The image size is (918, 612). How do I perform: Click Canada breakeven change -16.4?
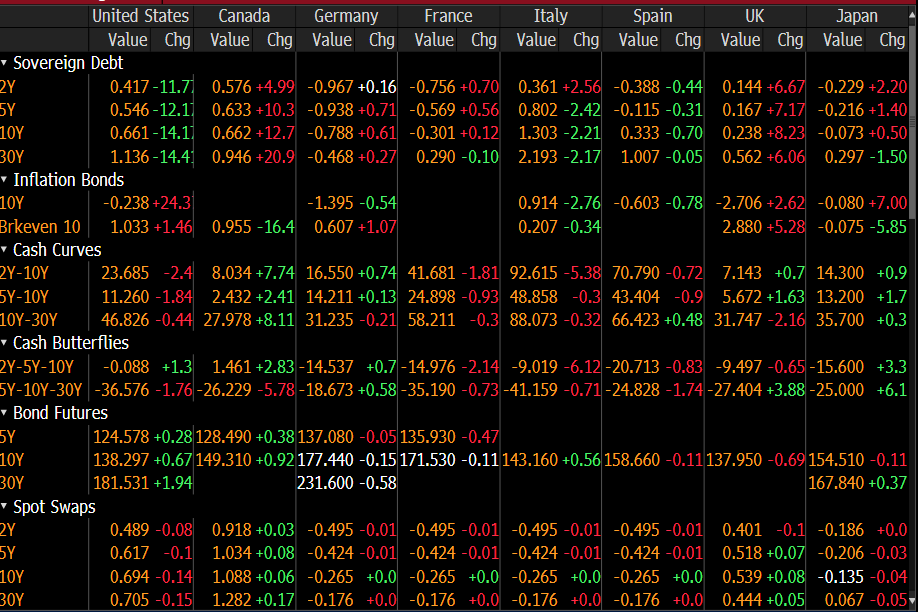(x=275, y=227)
